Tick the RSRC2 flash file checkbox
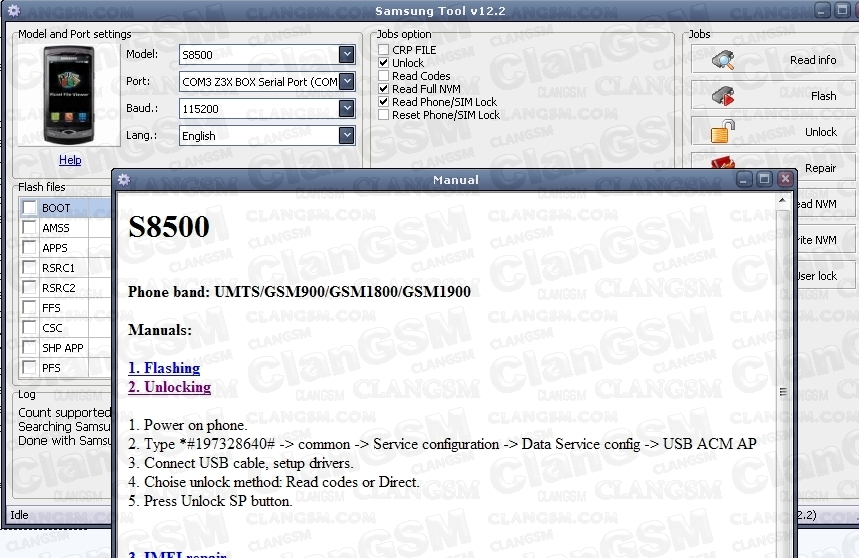Viewport: 859px width, 558px height. tap(29, 287)
